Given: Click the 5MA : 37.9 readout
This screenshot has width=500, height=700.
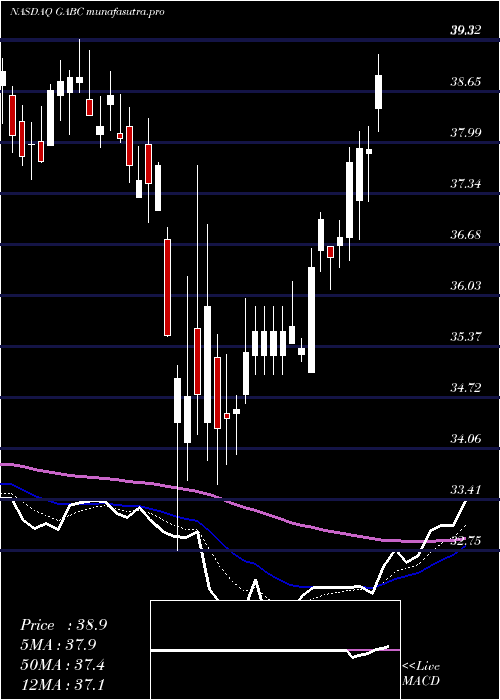Looking at the screenshot, I should [58, 645].
